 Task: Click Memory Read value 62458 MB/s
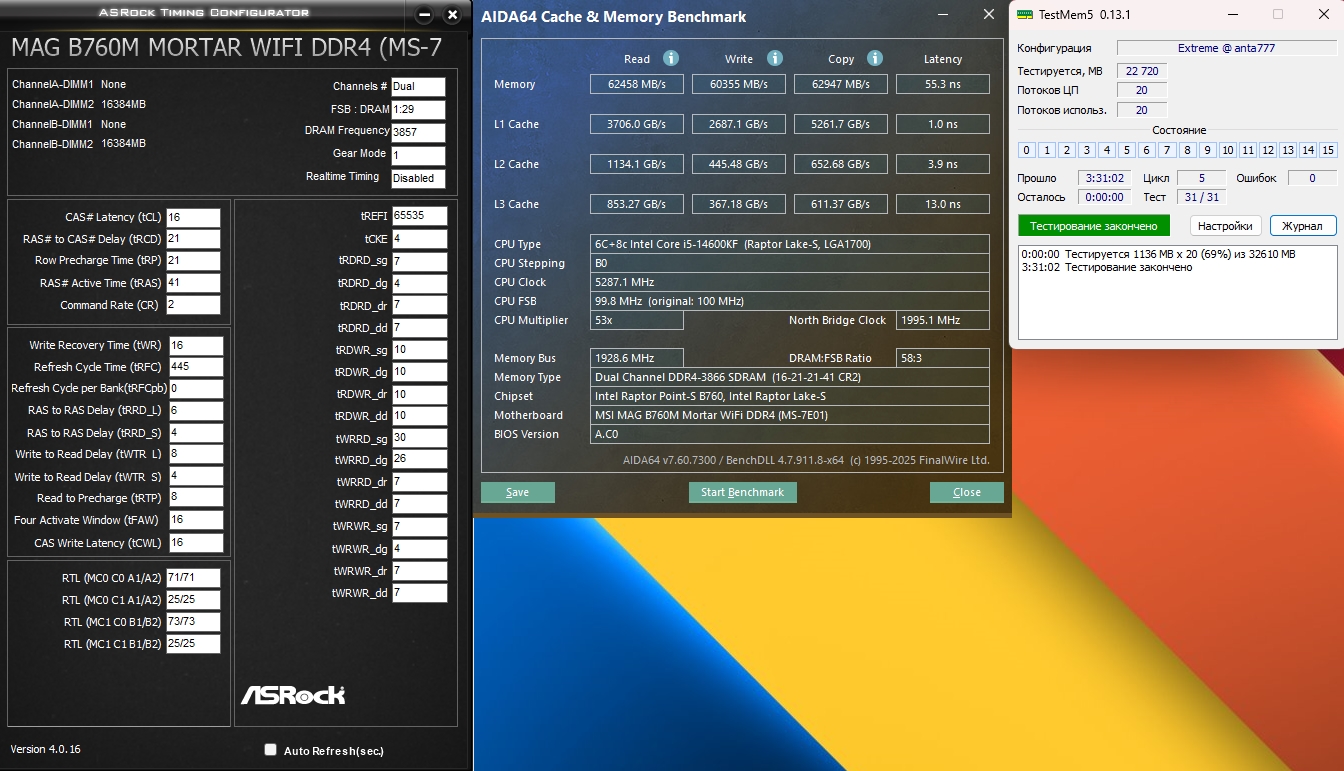click(x=637, y=84)
